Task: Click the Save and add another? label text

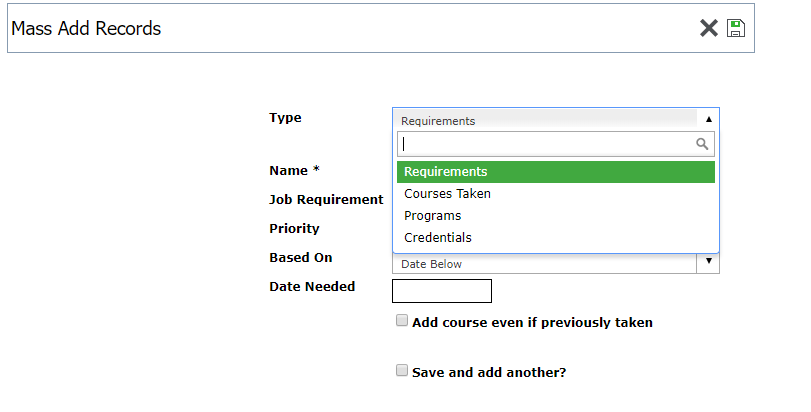Action: pos(489,372)
